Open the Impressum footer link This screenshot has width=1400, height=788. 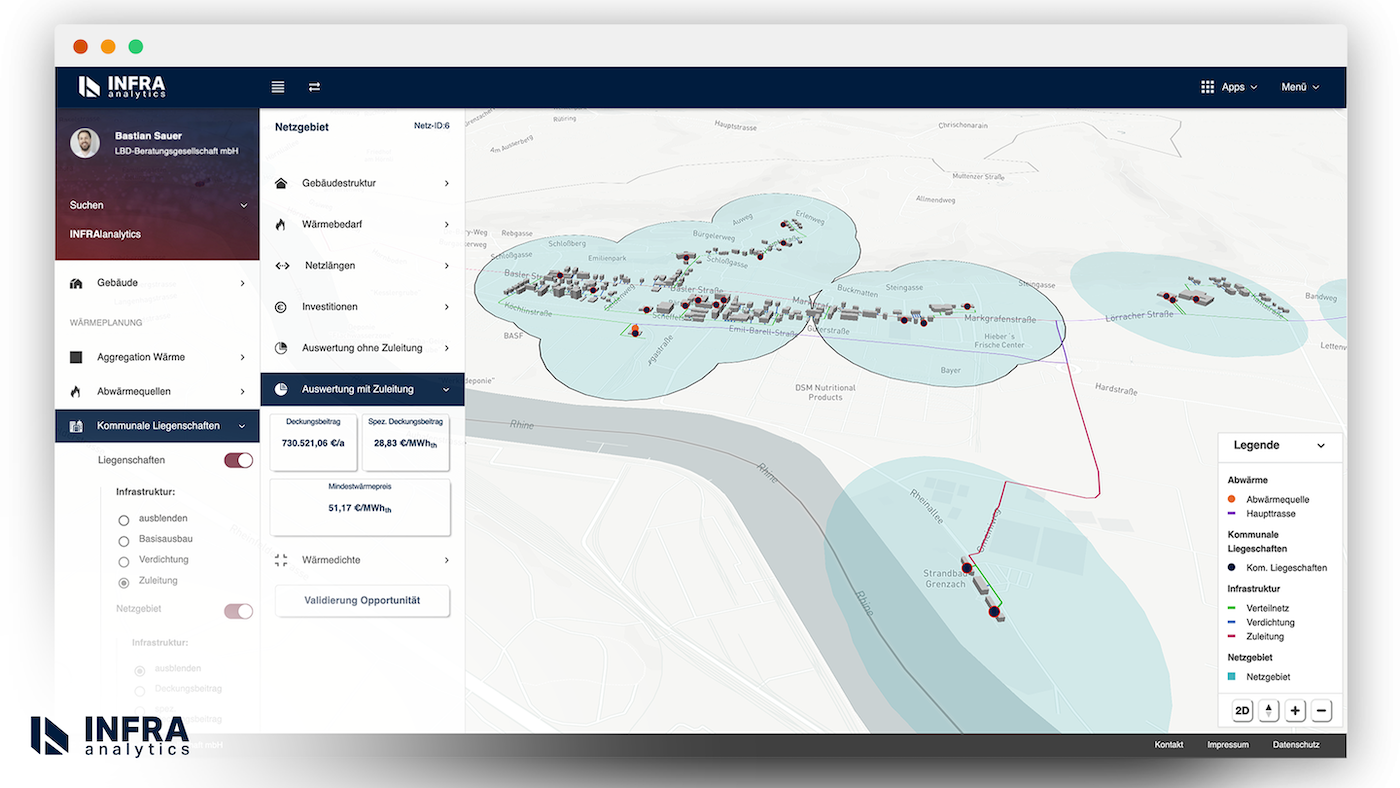[x=1228, y=745]
